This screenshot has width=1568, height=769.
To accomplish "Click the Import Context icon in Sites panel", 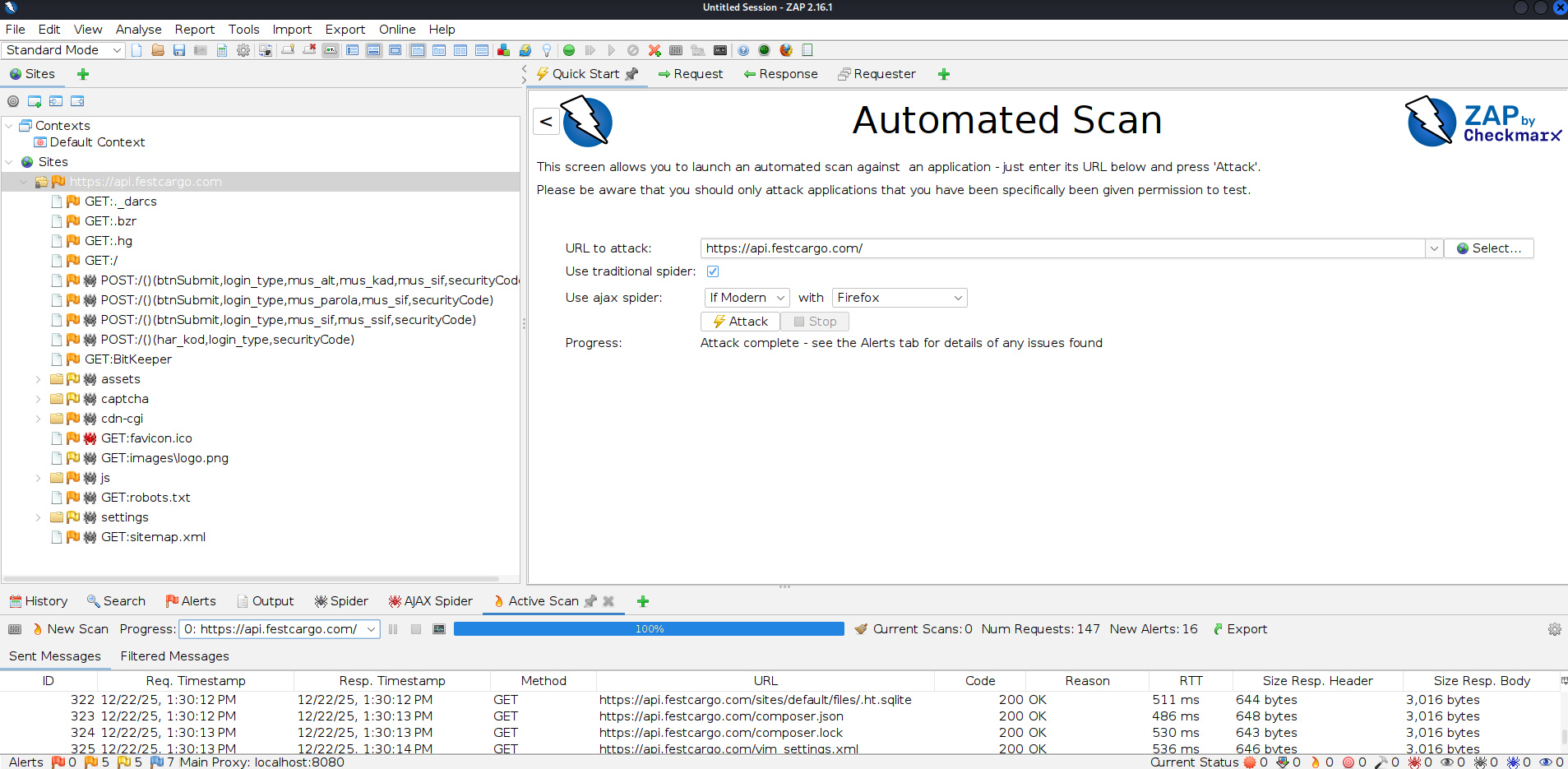I will [56, 101].
